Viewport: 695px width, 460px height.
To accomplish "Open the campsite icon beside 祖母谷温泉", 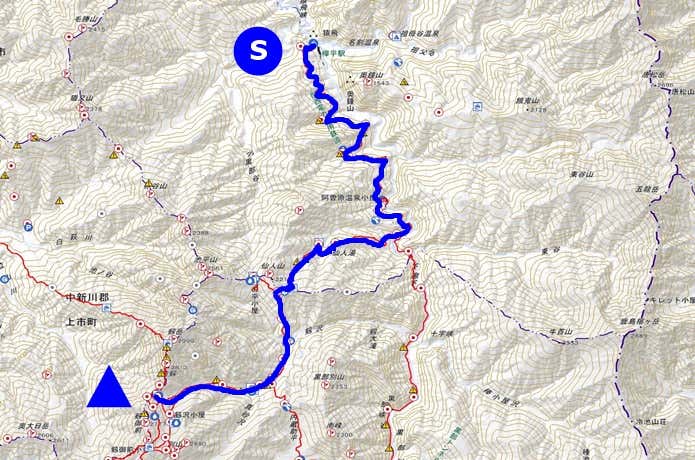I will tap(396, 36).
